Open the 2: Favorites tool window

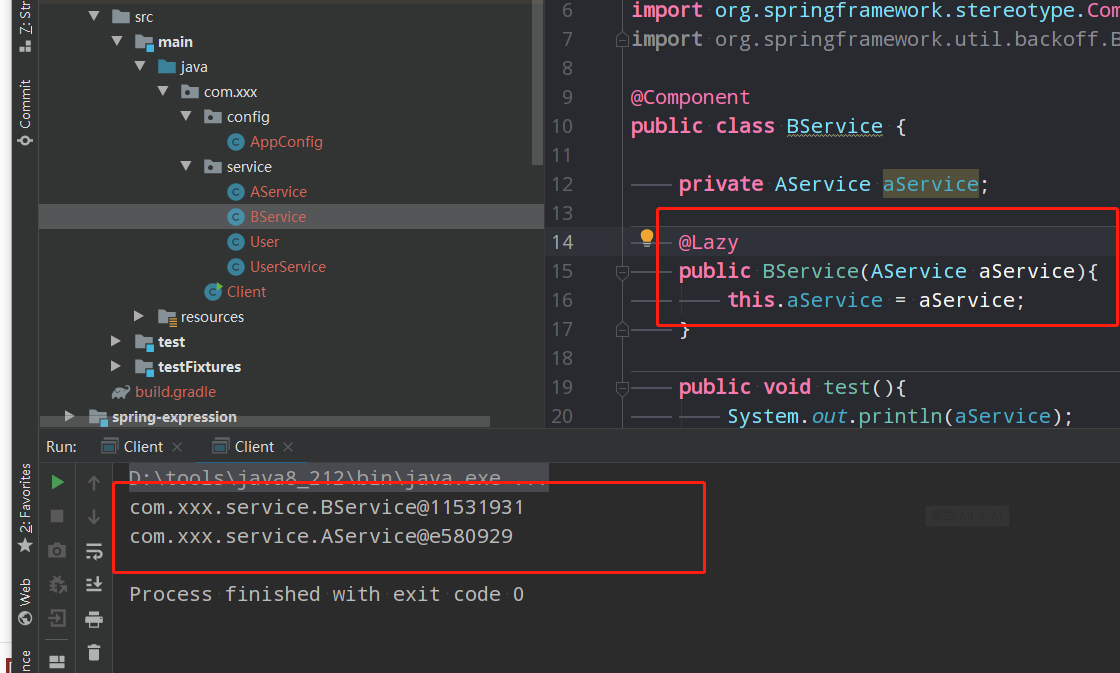coord(25,508)
